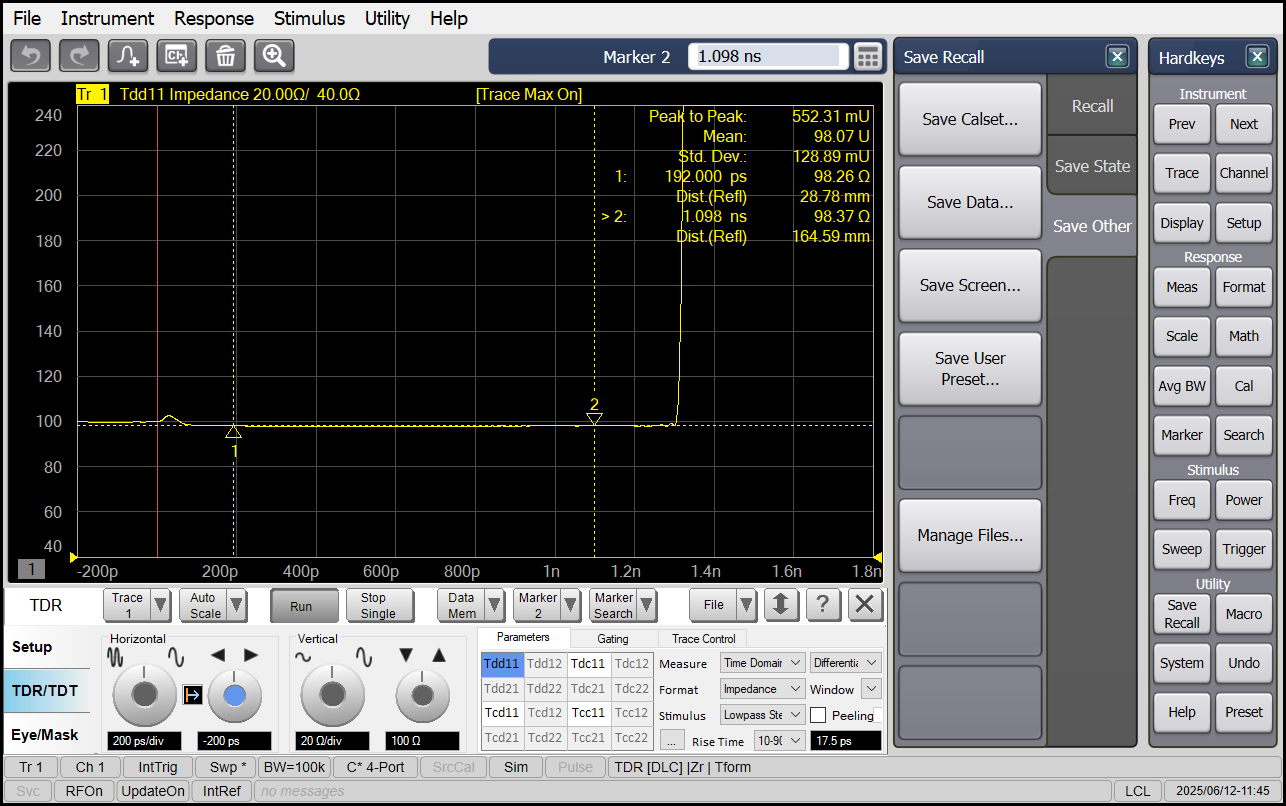The height and width of the screenshot is (806, 1286).
Task: Click the Preset hardkey
Action: (1244, 712)
